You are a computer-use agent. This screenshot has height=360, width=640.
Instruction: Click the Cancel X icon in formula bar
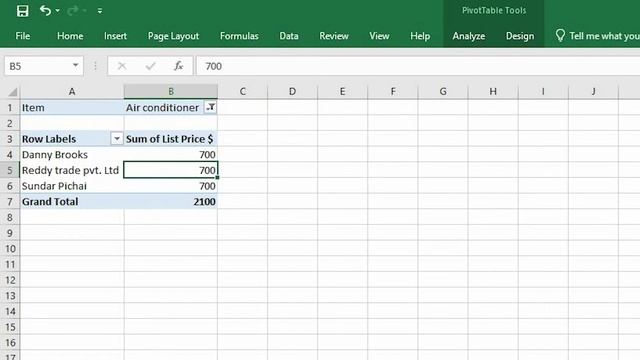point(122,66)
